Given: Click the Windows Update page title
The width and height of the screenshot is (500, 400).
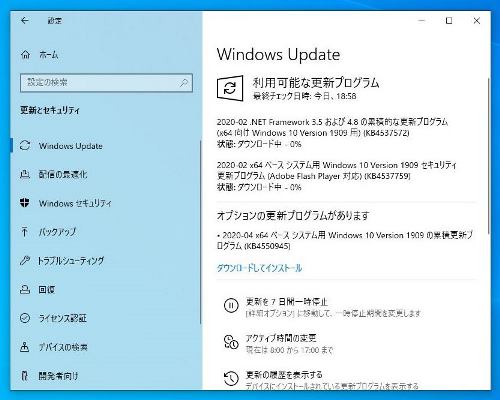Looking at the screenshot, I should (x=278, y=55).
